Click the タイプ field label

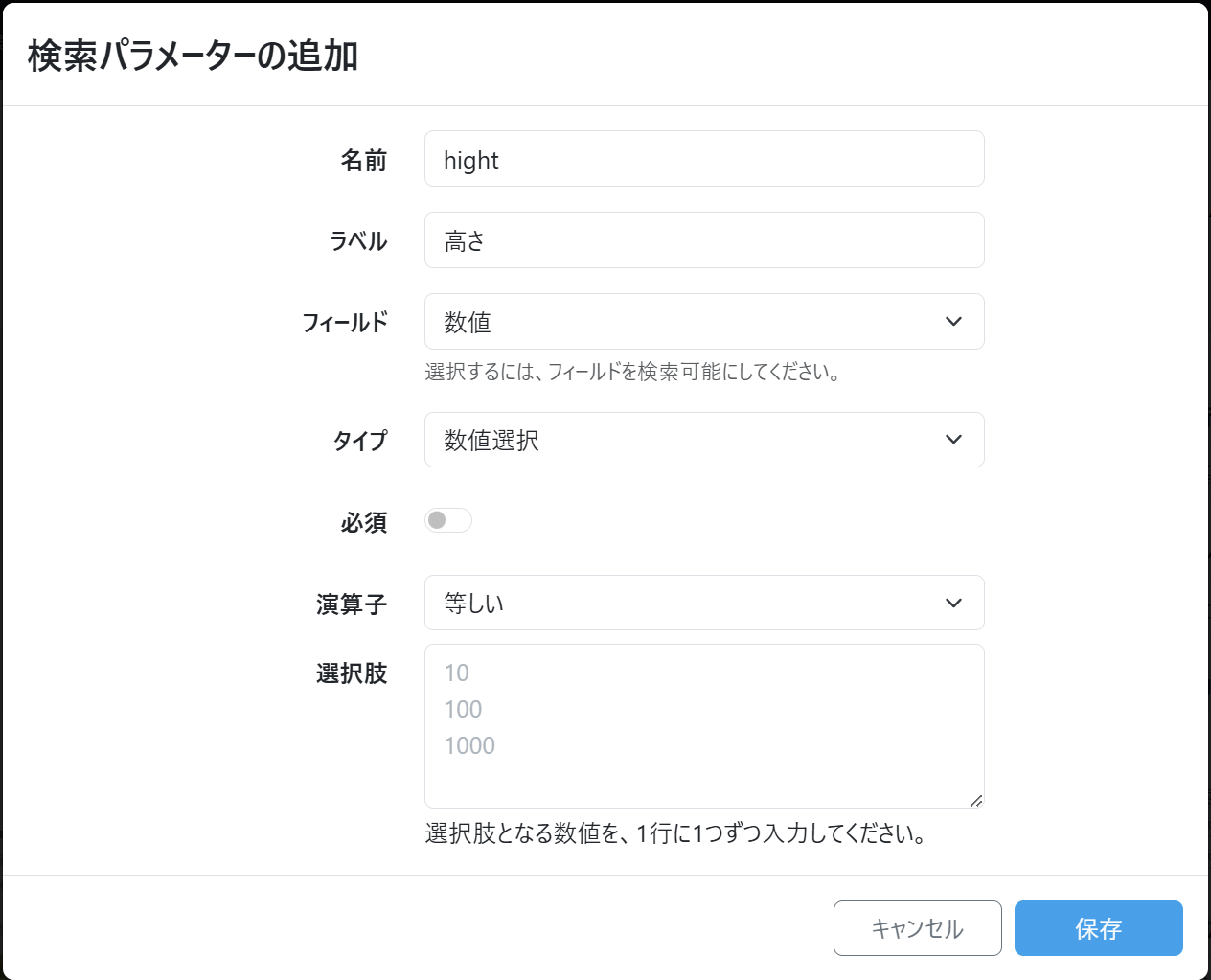[360, 441]
